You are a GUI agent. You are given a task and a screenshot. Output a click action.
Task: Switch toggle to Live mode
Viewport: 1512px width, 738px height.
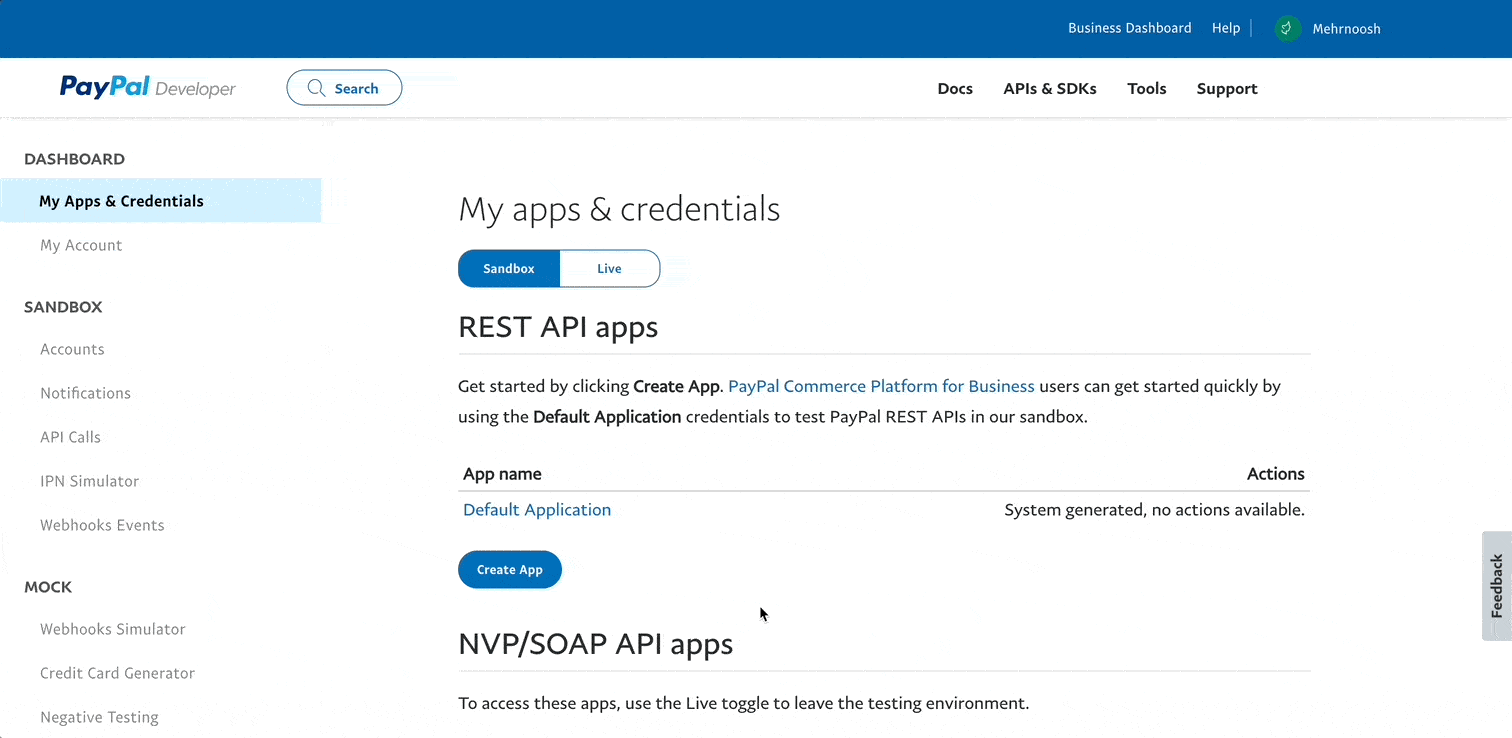(x=609, y=268)
